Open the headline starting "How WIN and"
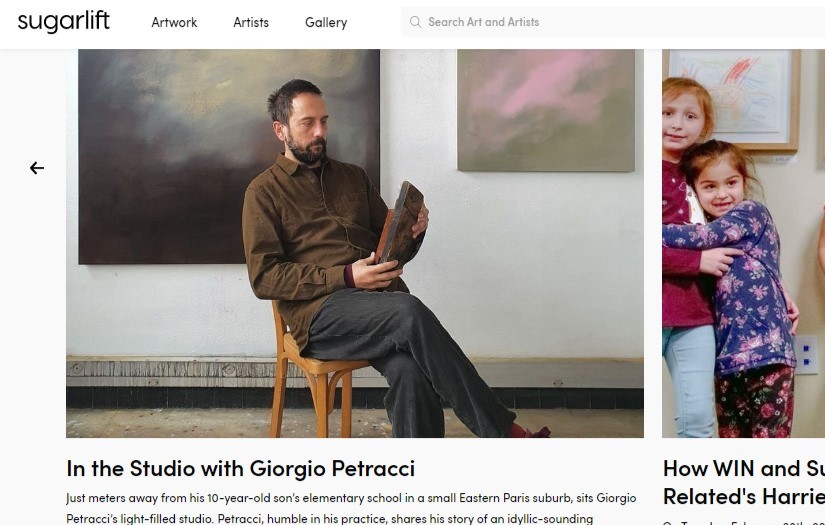The image size is (825, 525). (x=744, y=468)
